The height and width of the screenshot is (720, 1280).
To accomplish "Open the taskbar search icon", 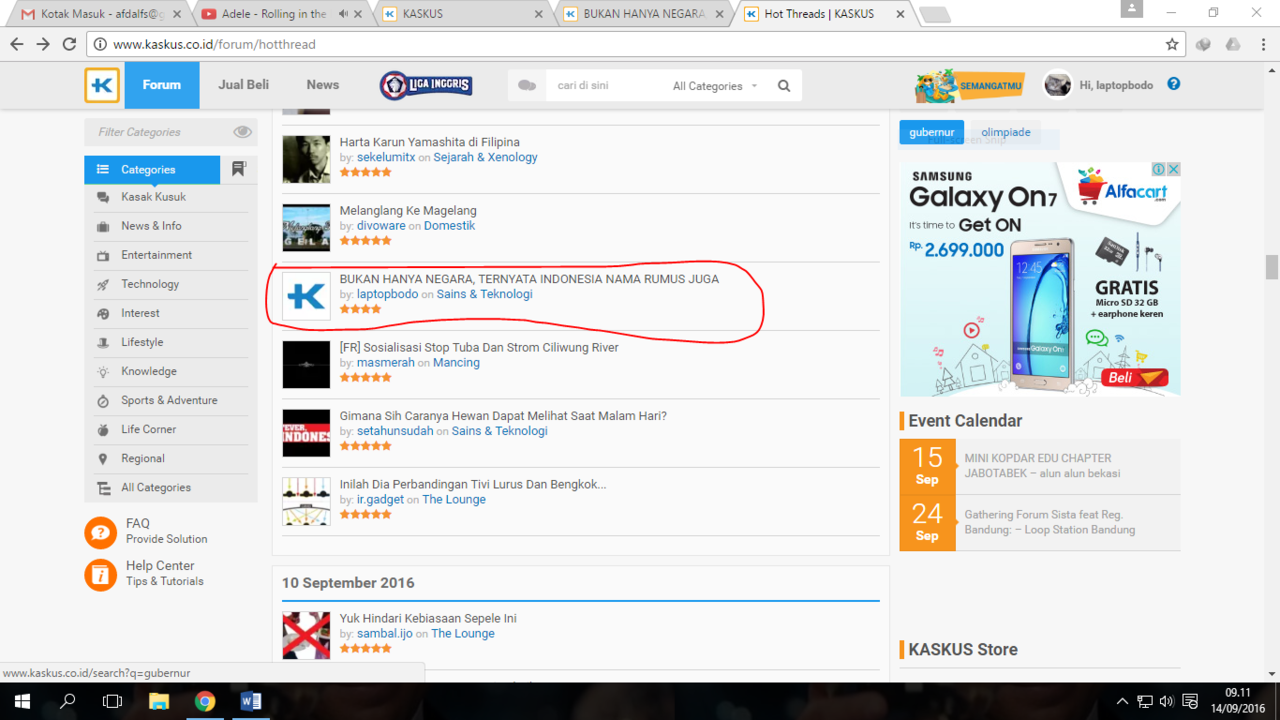I will coord(68,701).
